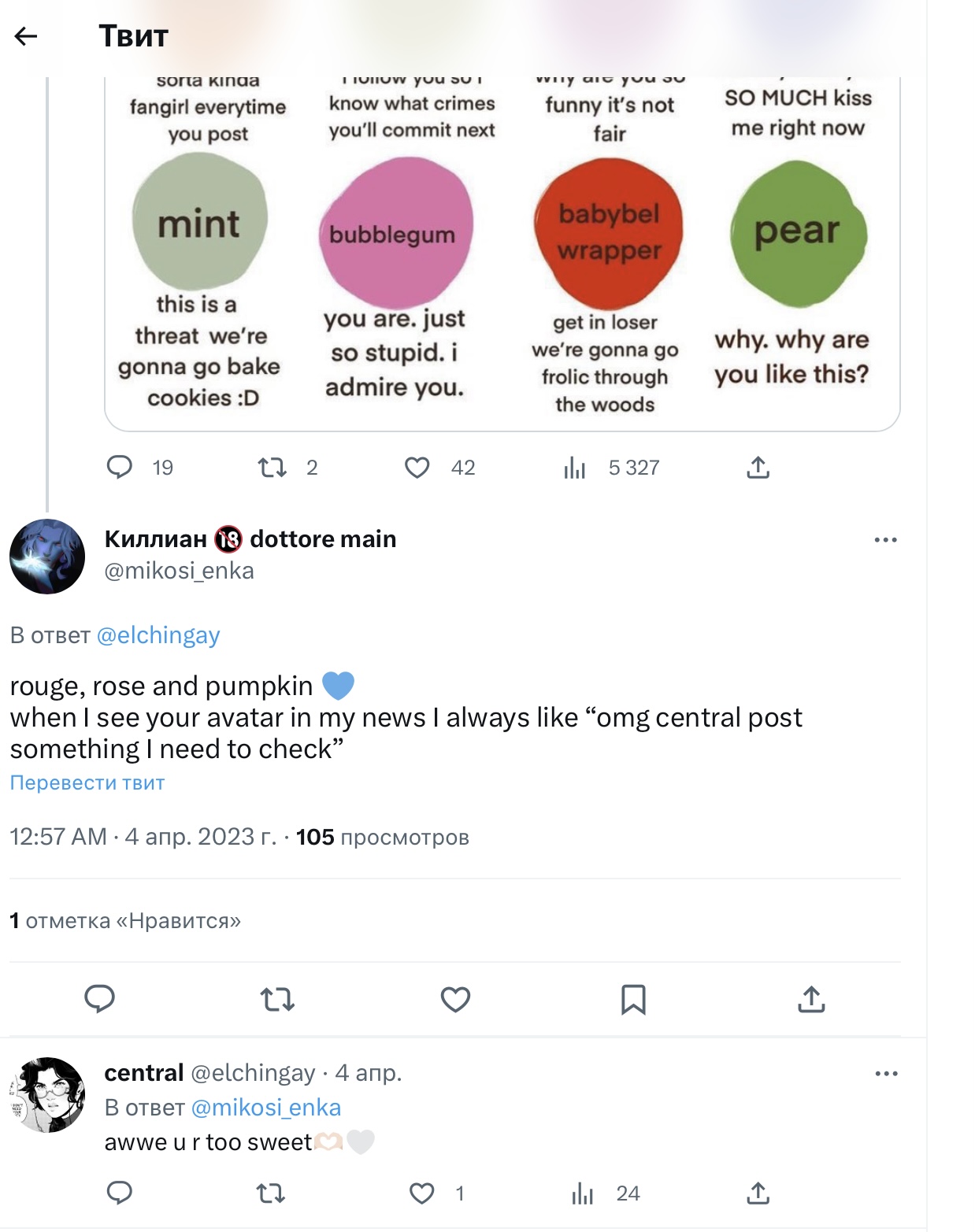Image resolution: width=975 pixels, height=1232 pixels.
Task: Reply to Киллиан's main tweet
Action: click(100, 999)
